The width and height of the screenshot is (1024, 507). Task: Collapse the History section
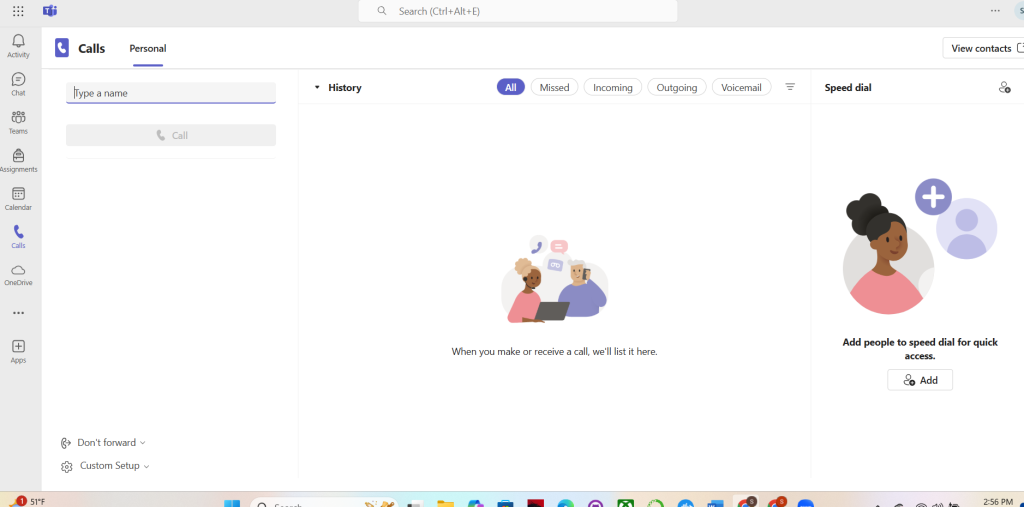[317, 88]
